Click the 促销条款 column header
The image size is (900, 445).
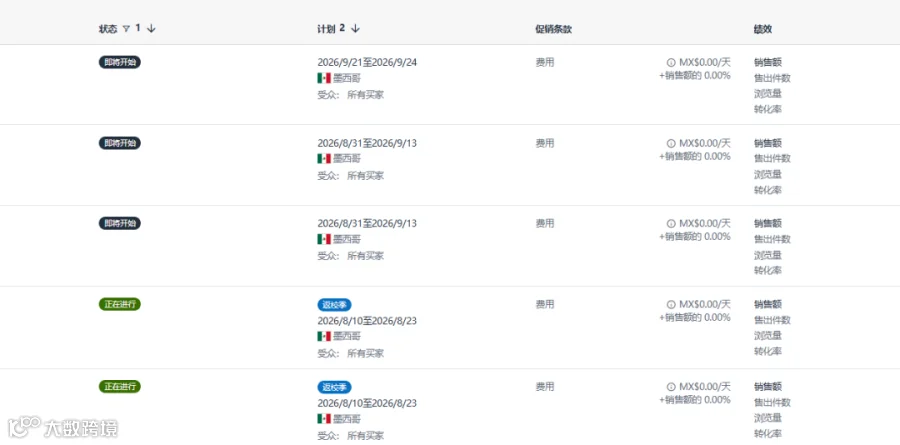pos(553,29)
